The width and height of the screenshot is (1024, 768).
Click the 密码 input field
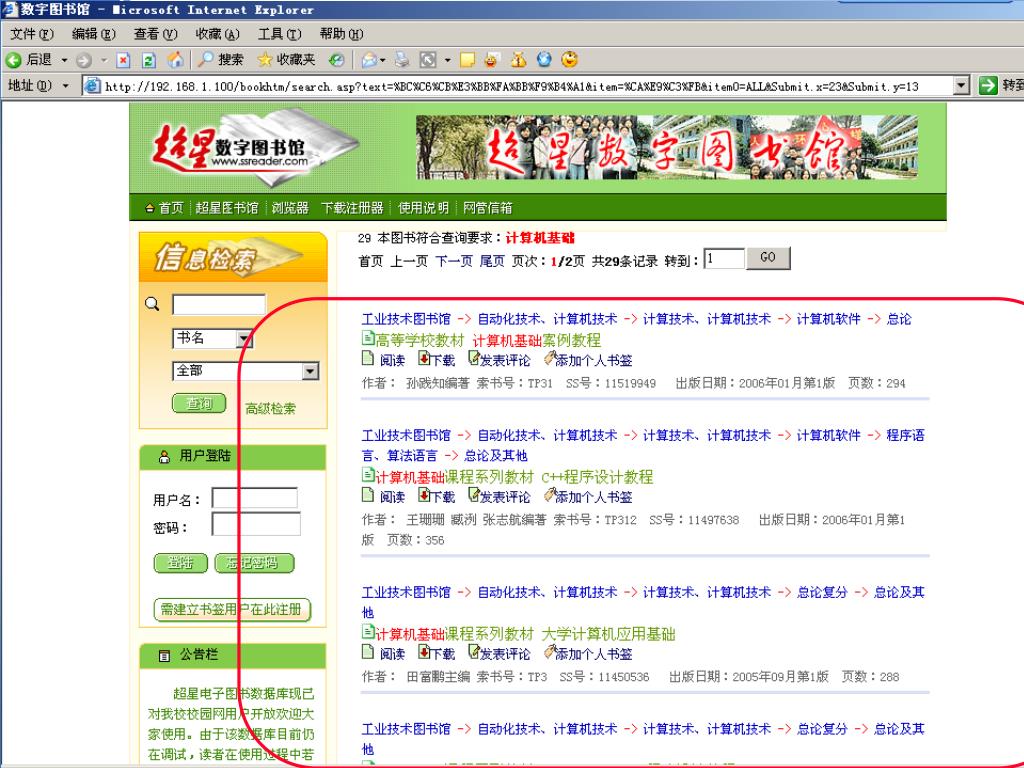point(256,524)
